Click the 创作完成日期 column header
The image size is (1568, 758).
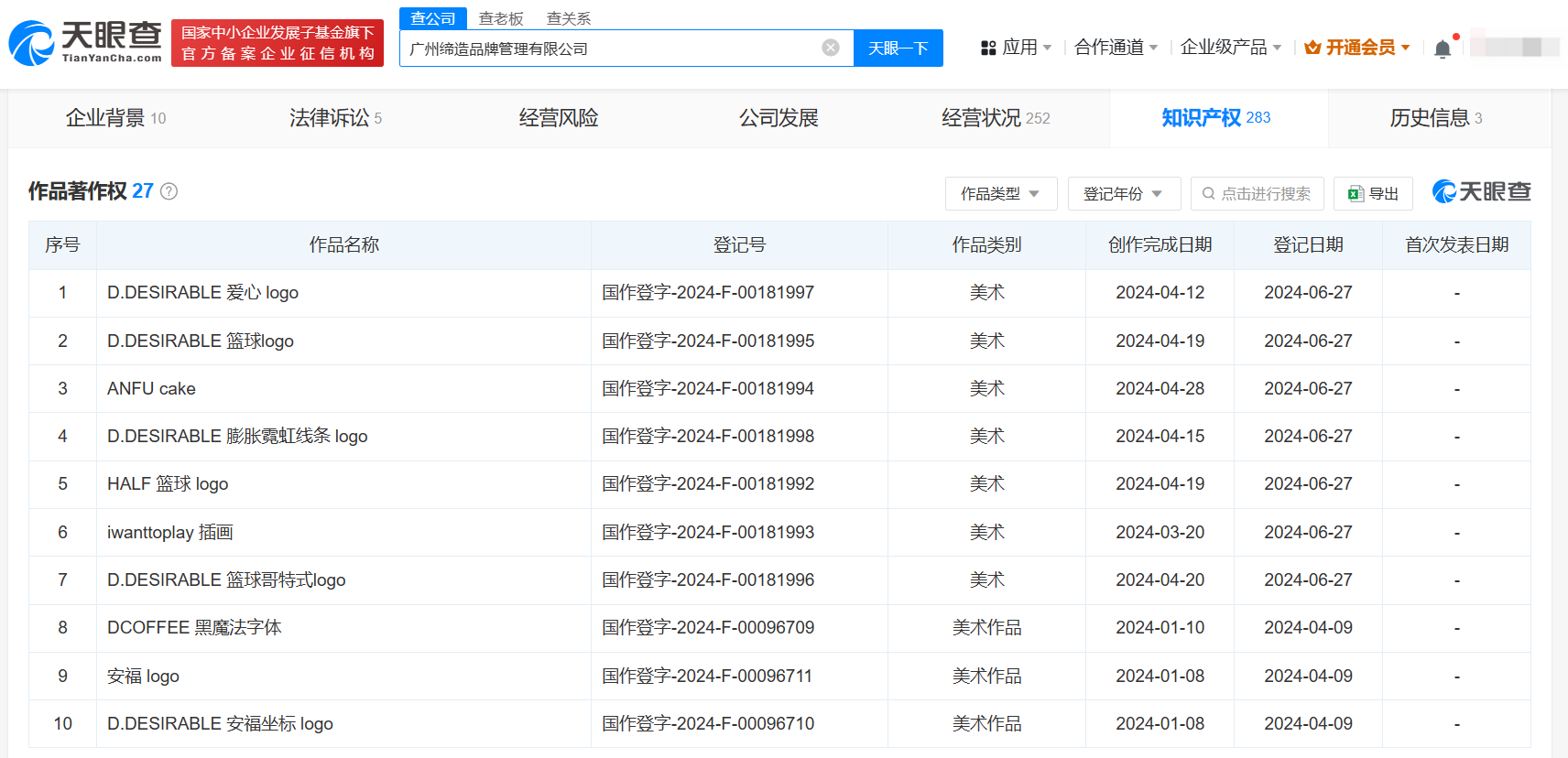(1160, 245)
